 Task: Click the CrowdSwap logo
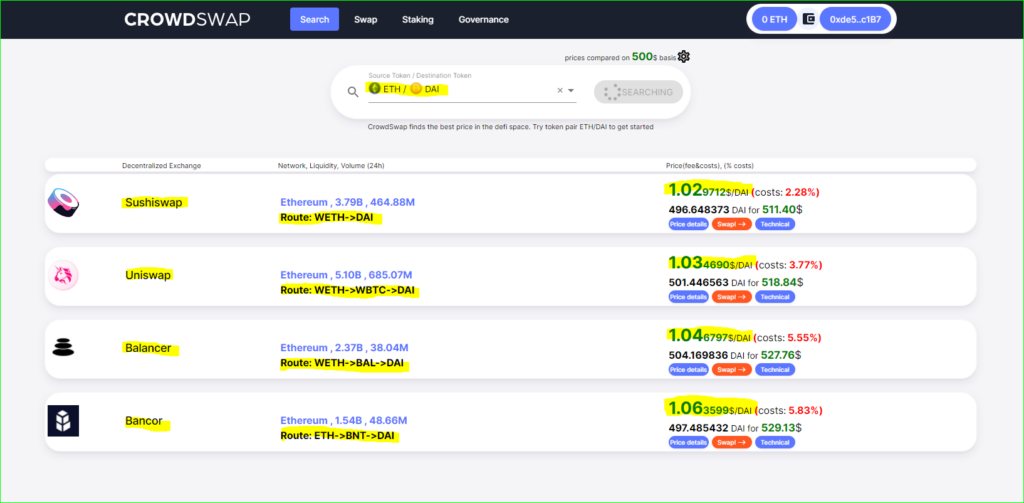187,19
